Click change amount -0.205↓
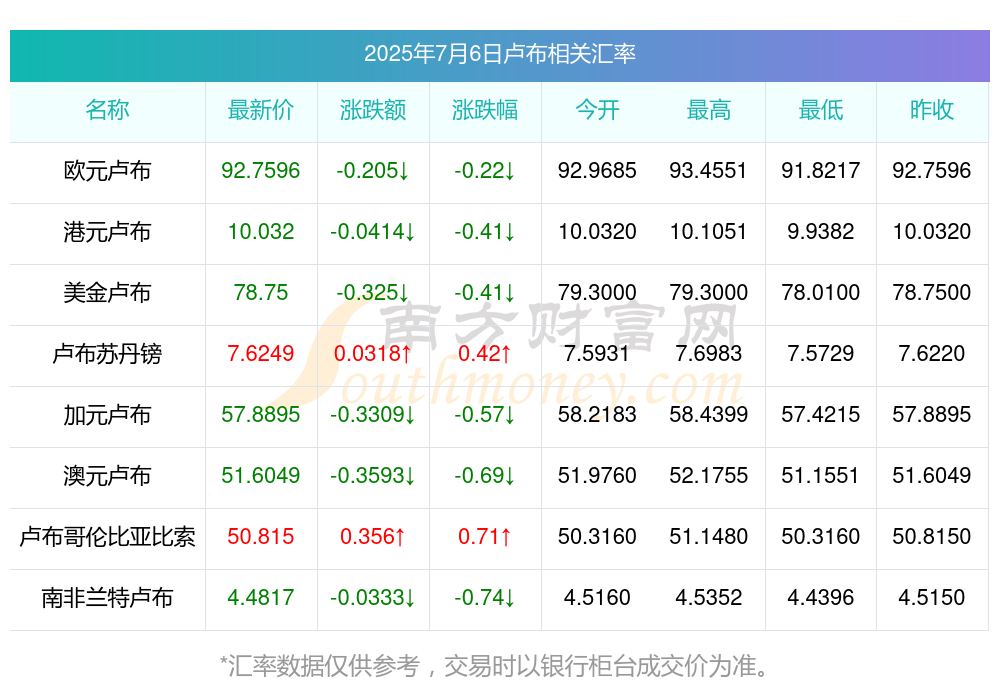Screen dimensions: 1000x698 click(373, 170)
